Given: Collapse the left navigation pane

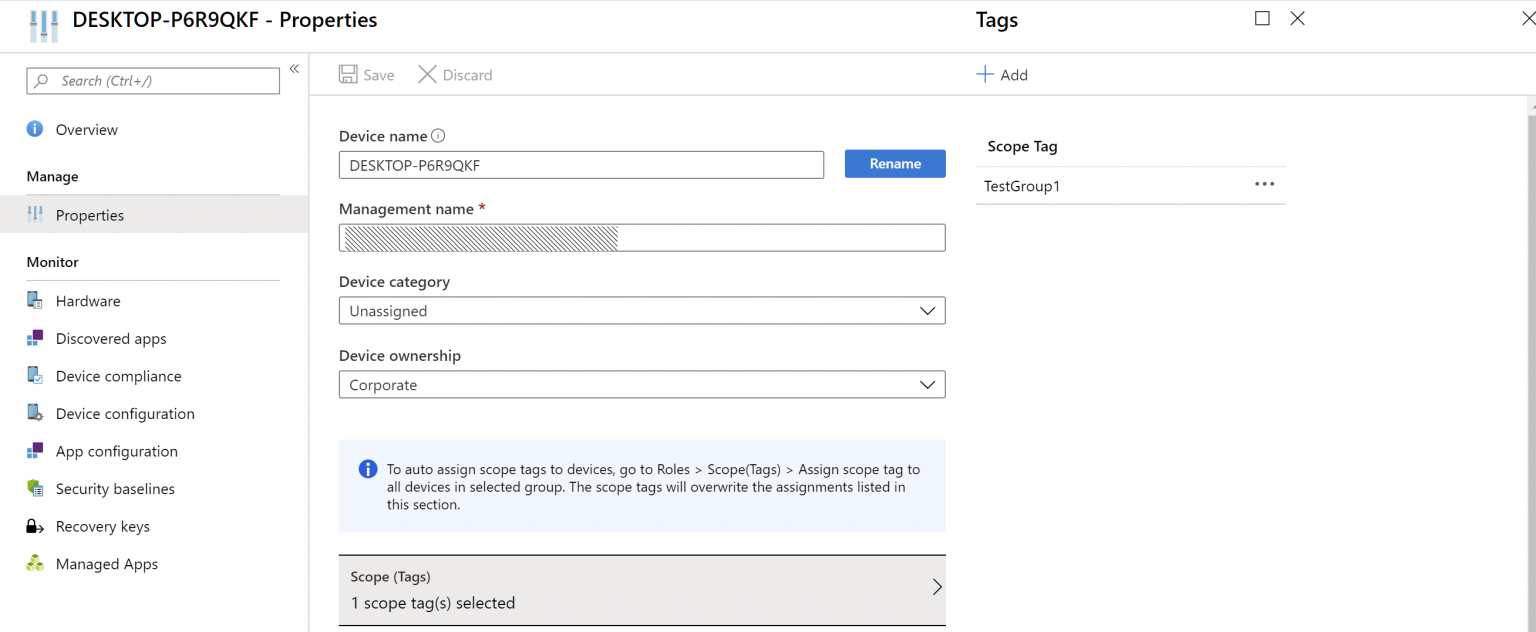Looking at the screenshot, I should point(294,66).
